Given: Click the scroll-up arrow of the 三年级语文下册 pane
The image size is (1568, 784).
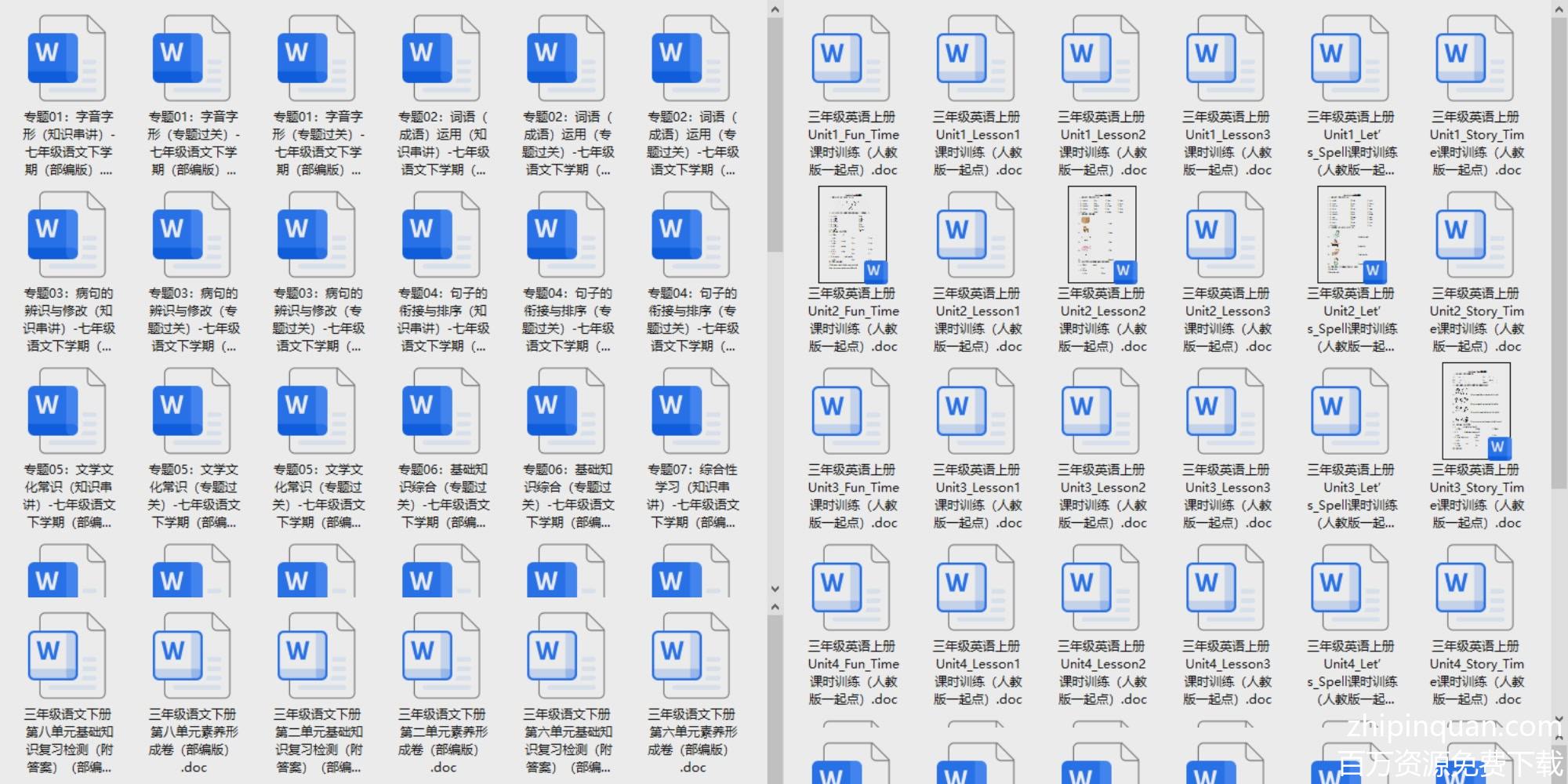Looking at the screenshot, I should tap(775, 607).
